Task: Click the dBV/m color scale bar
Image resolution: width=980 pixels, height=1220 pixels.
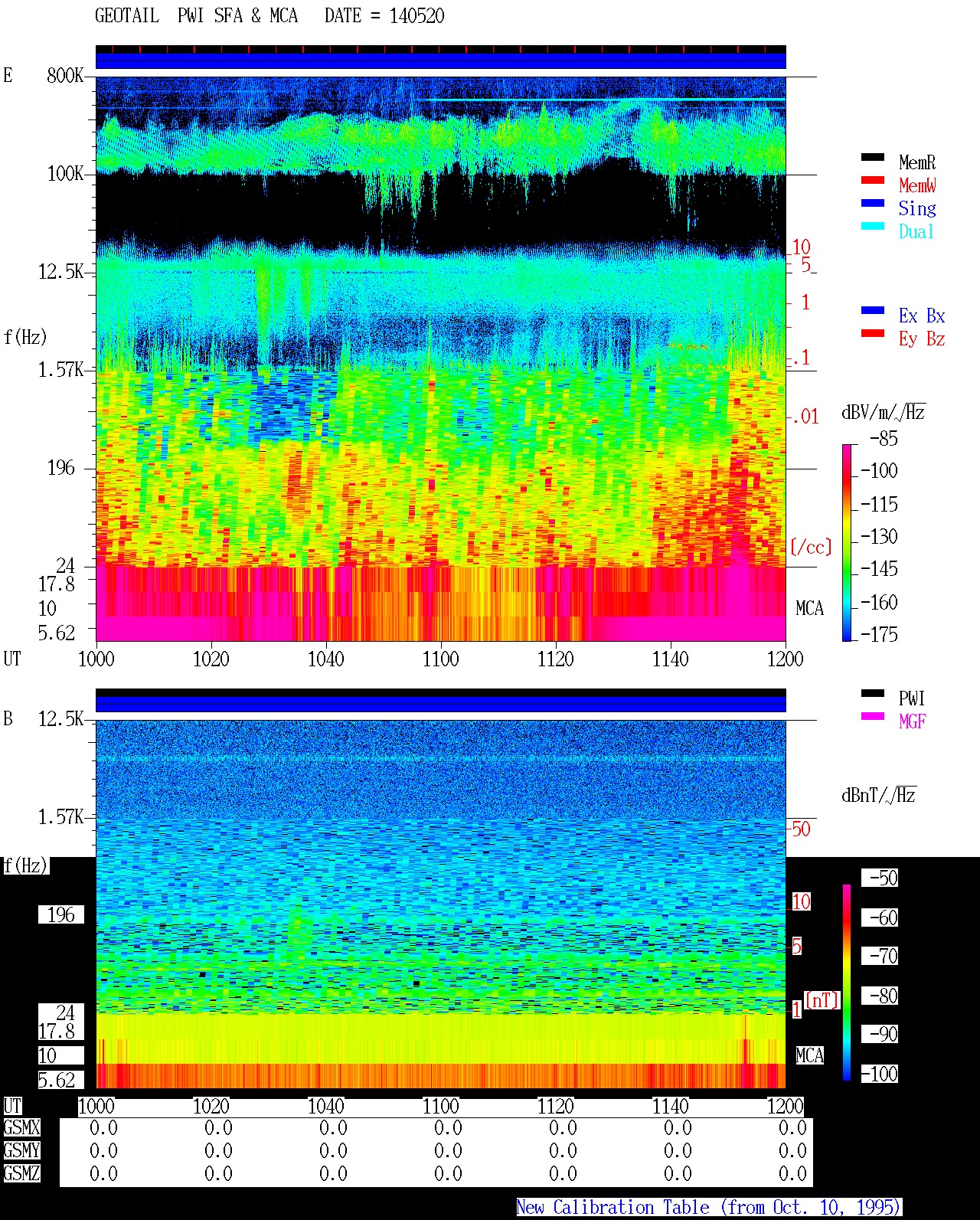Action: pyautogui.click(x=846, y=542)
